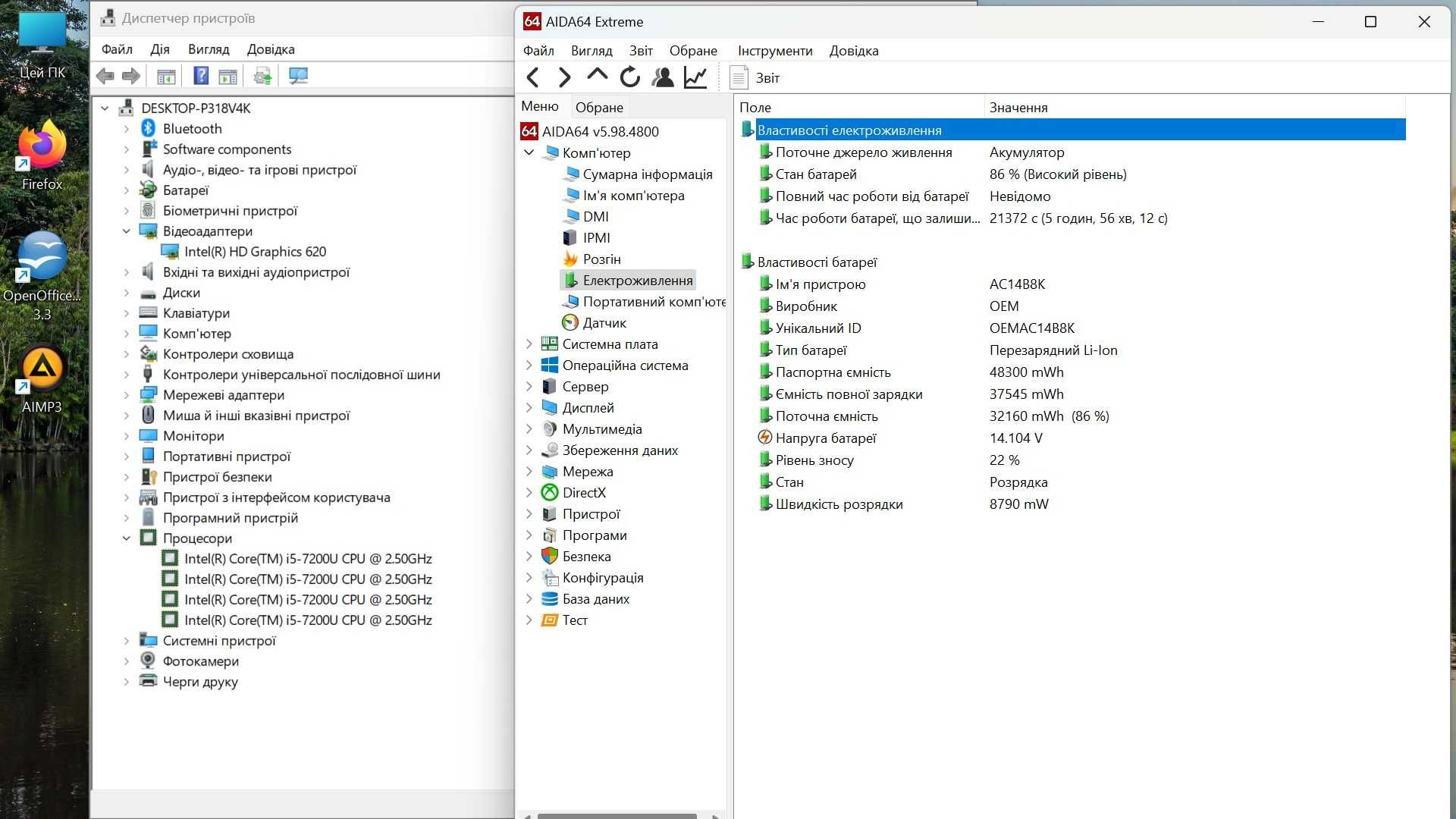Select the Цей ПК desktop icon
The width and height of the screenshot is (1456, 819).
pyautogui.click(x=42, y=45)
